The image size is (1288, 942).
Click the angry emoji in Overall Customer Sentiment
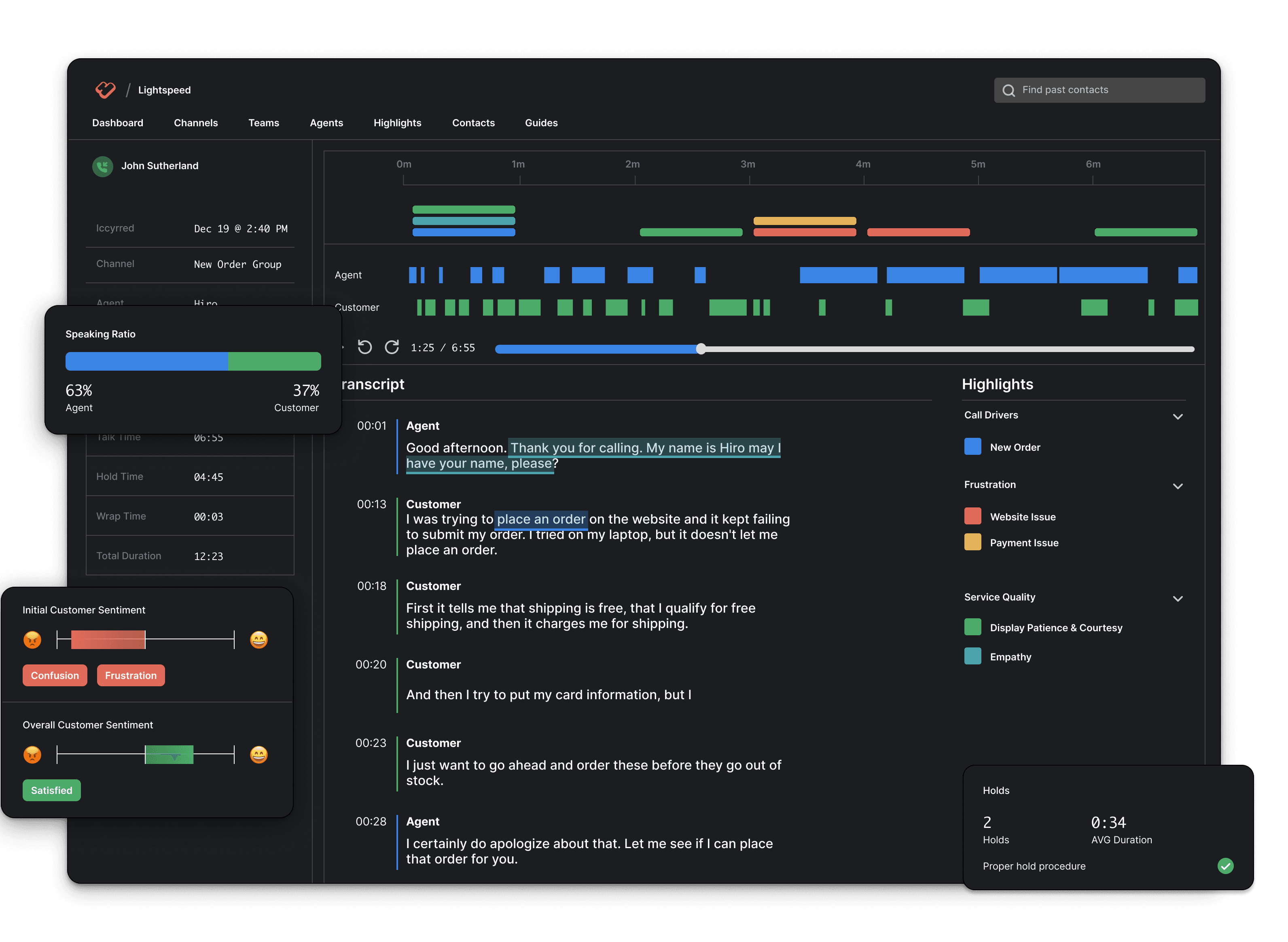[x=32, y=754]
